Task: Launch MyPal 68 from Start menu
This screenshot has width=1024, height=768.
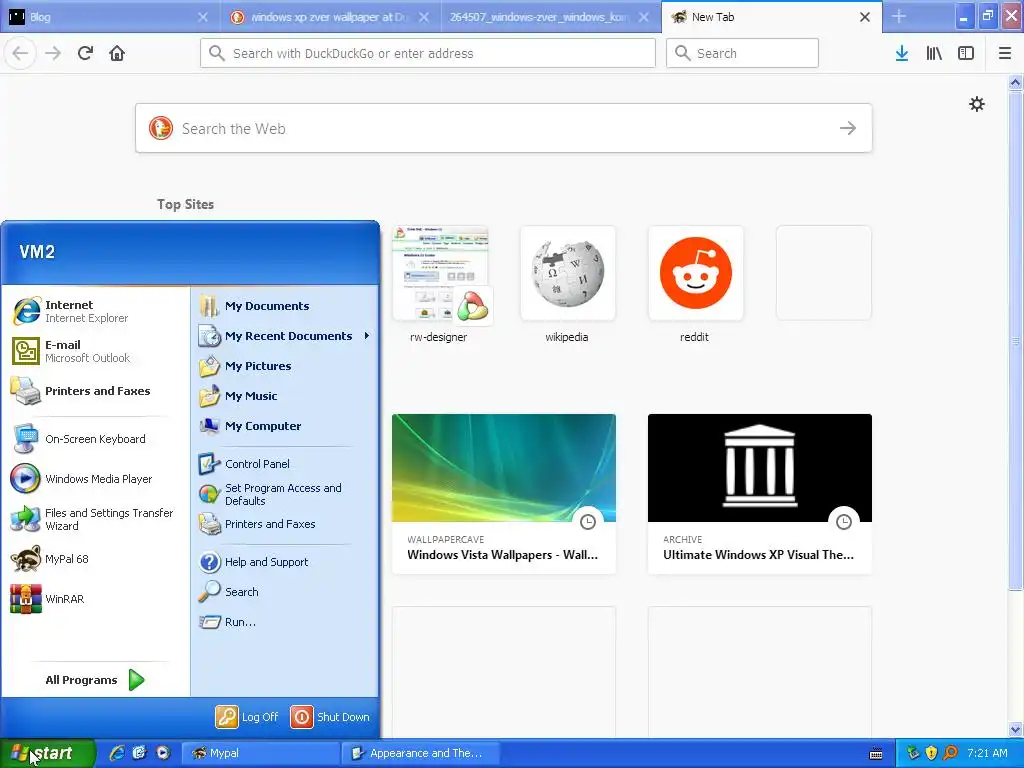Action: [95, 559]
